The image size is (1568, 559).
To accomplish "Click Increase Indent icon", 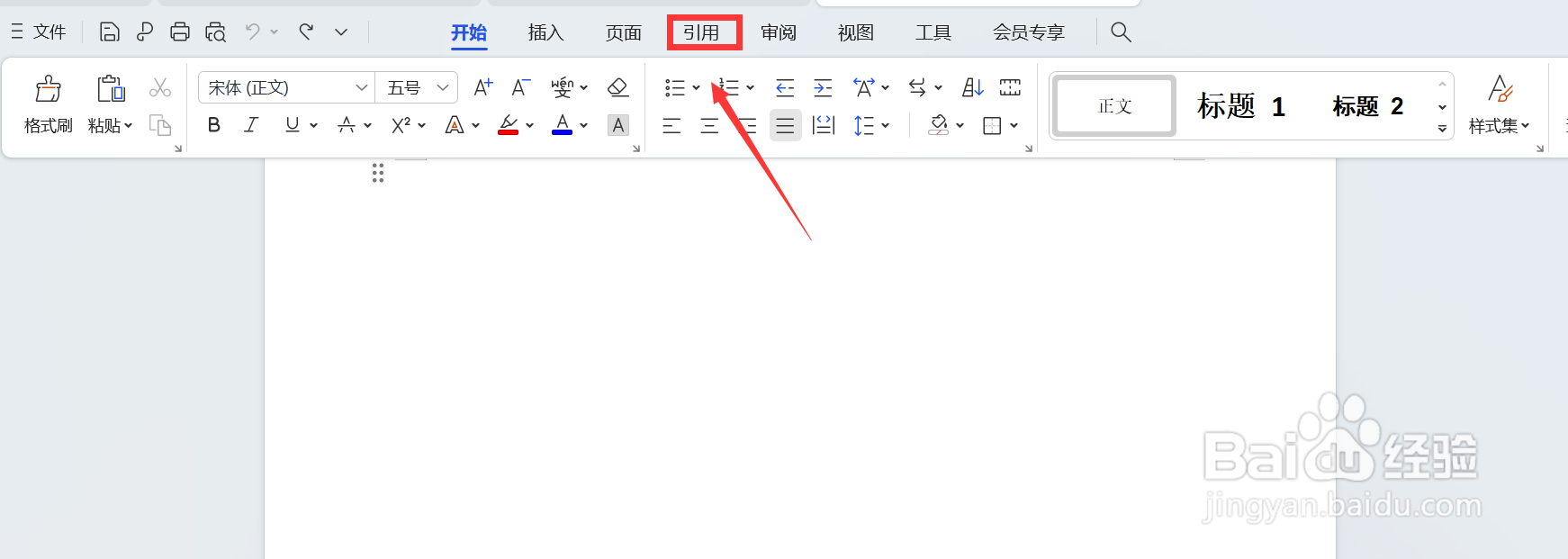I will [x=823, y=87].
